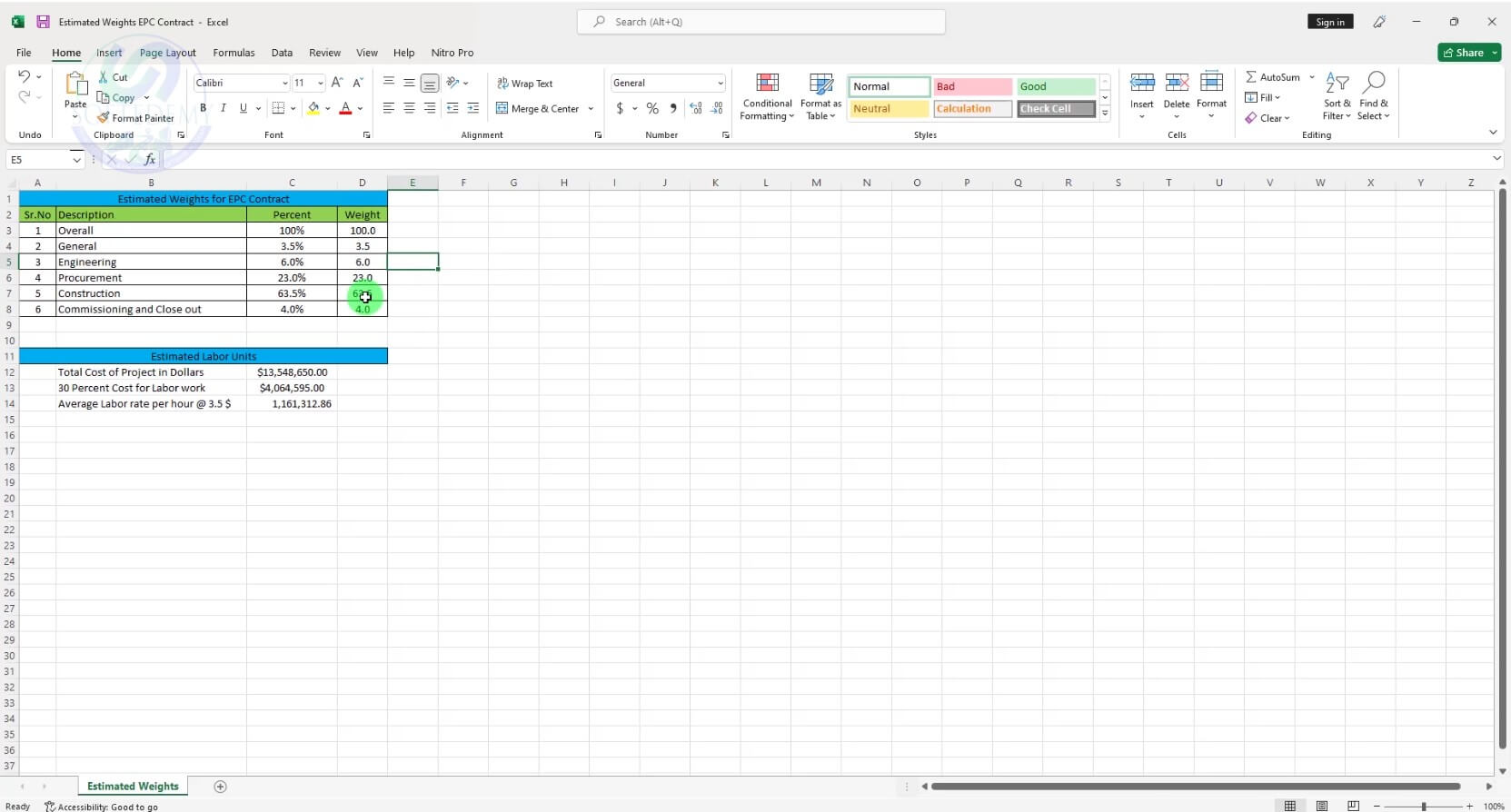This screenshot has height=812, width=1511.
Task: Open the Calibri font name dropdown
Action: tap(284, 83)
